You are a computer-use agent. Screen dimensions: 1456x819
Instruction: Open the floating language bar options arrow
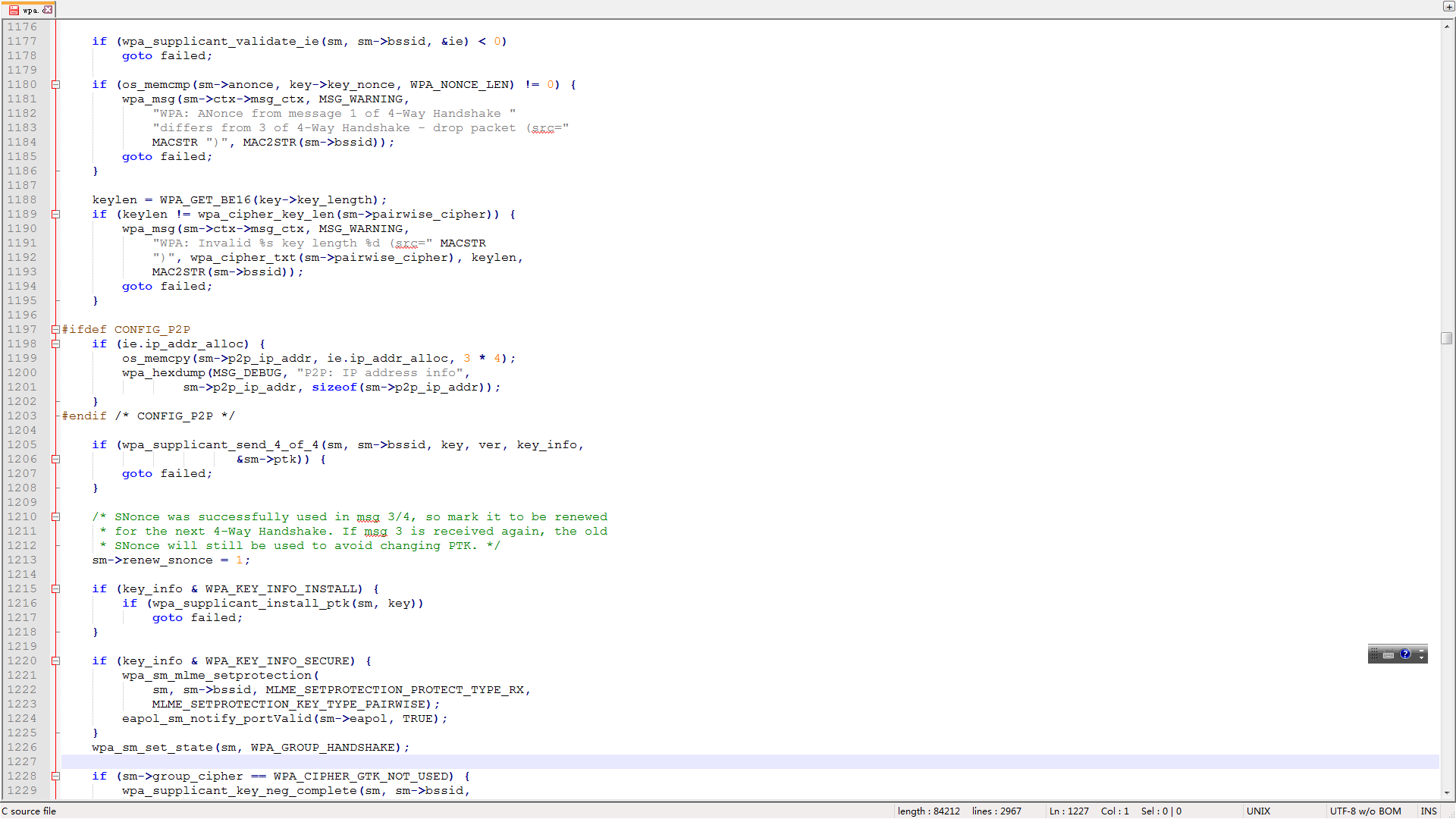(x=1422, y=658)
